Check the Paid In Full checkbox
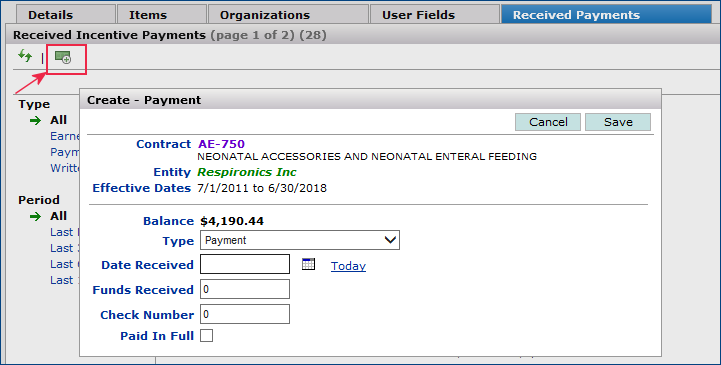 [x=206, y=336]
